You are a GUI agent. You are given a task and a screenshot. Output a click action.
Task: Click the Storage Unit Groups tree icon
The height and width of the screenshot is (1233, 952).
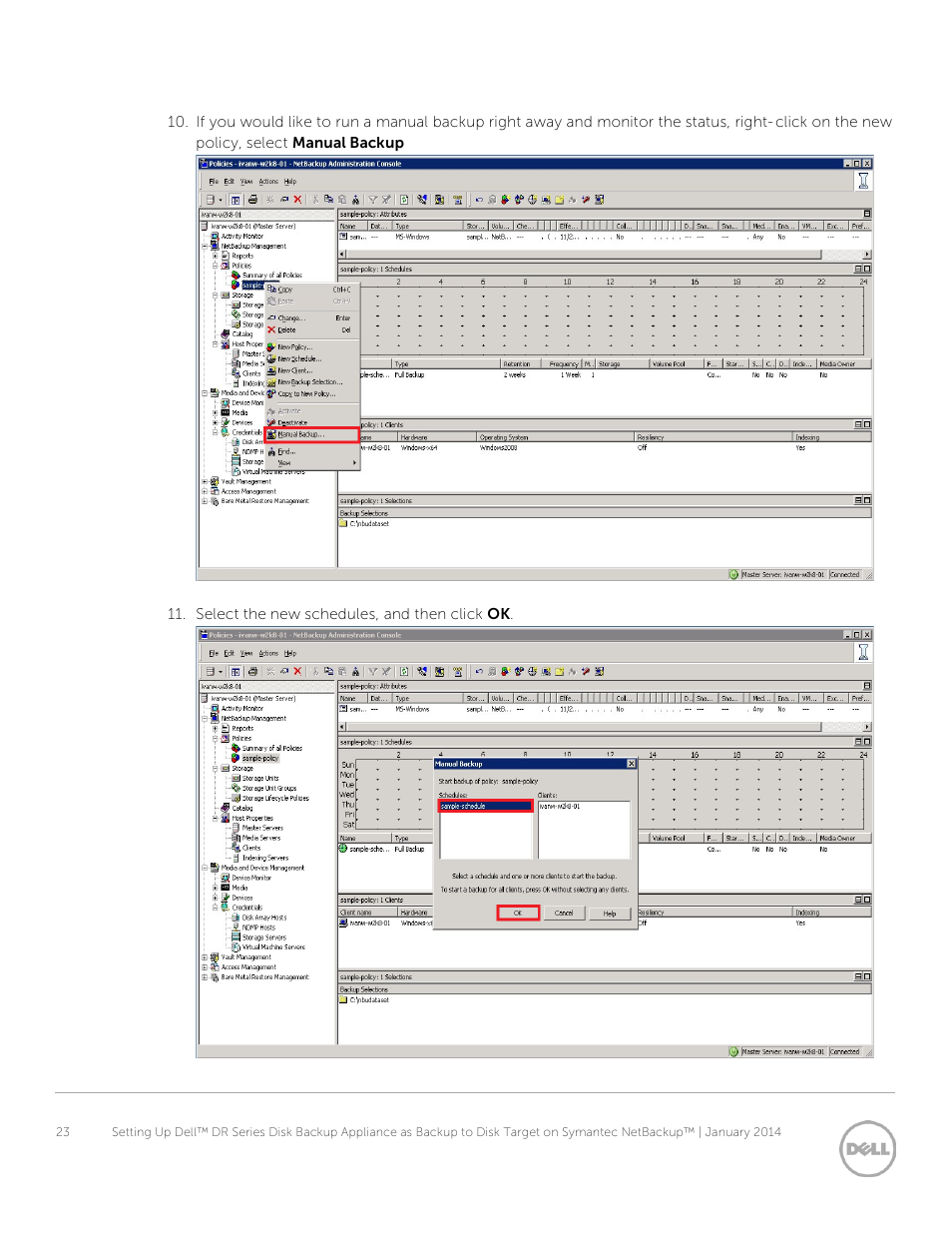tap(236, 788)
